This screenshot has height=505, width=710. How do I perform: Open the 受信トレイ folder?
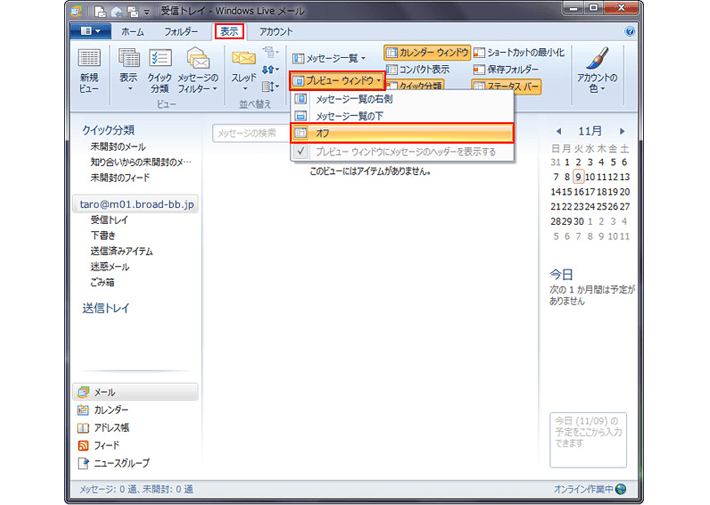coord(109,219)
